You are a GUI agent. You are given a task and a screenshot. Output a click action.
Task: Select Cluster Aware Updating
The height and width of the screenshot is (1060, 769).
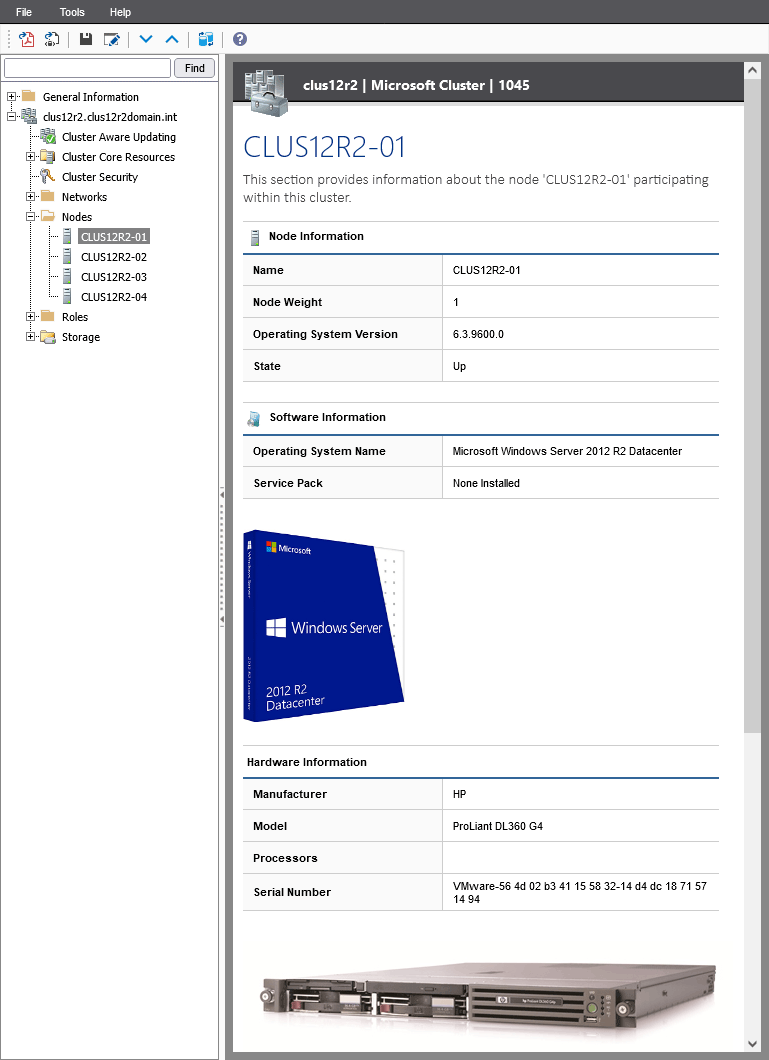tap(119, 137)
